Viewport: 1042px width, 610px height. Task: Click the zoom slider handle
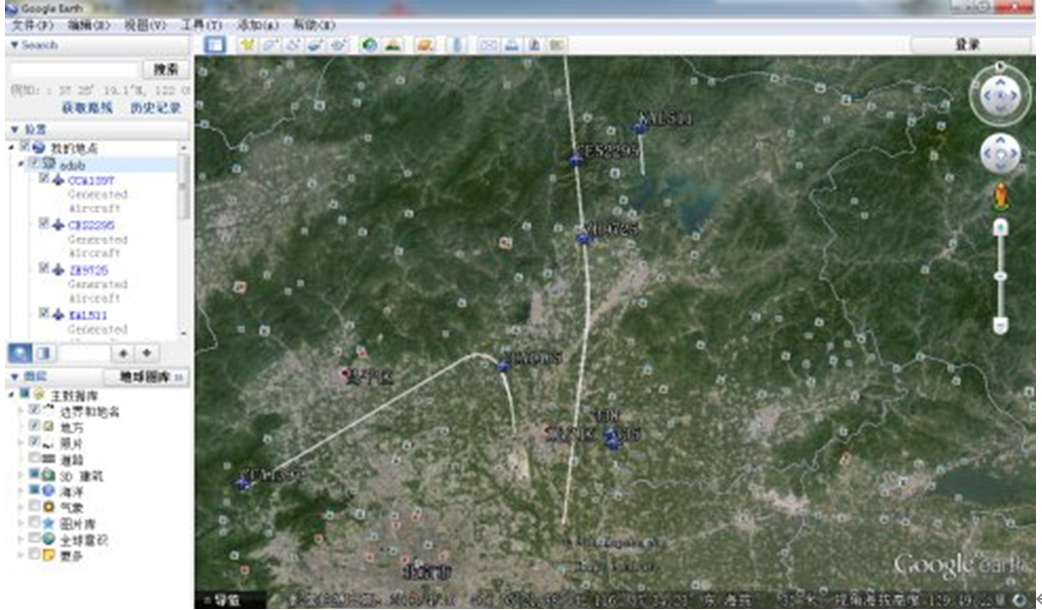click(x=1001, y=276)
